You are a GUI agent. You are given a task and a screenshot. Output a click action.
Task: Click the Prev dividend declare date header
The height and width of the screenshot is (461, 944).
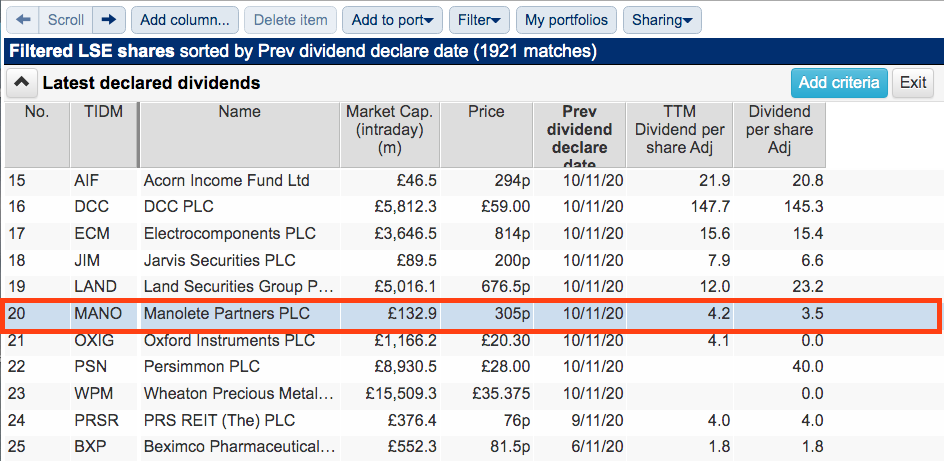579,135
